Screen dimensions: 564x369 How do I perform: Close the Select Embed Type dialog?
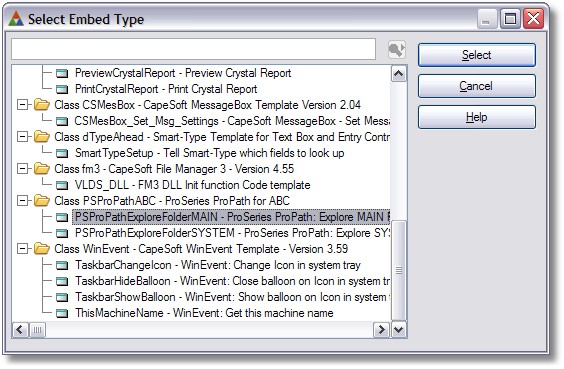(x=533, y=19)
